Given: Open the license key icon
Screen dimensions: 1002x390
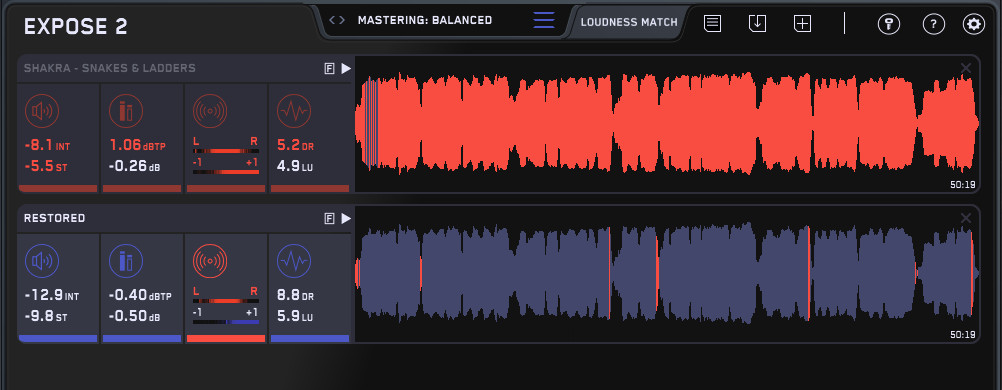Looking at the screenshot, I should [x=888, y=24].
